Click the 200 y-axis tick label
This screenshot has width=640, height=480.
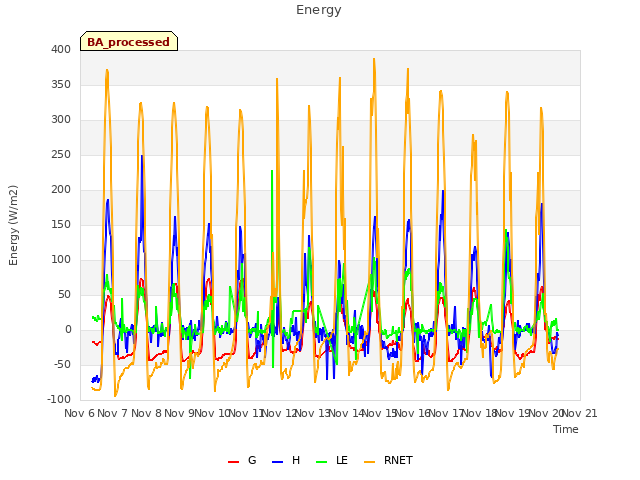(61, 190)
